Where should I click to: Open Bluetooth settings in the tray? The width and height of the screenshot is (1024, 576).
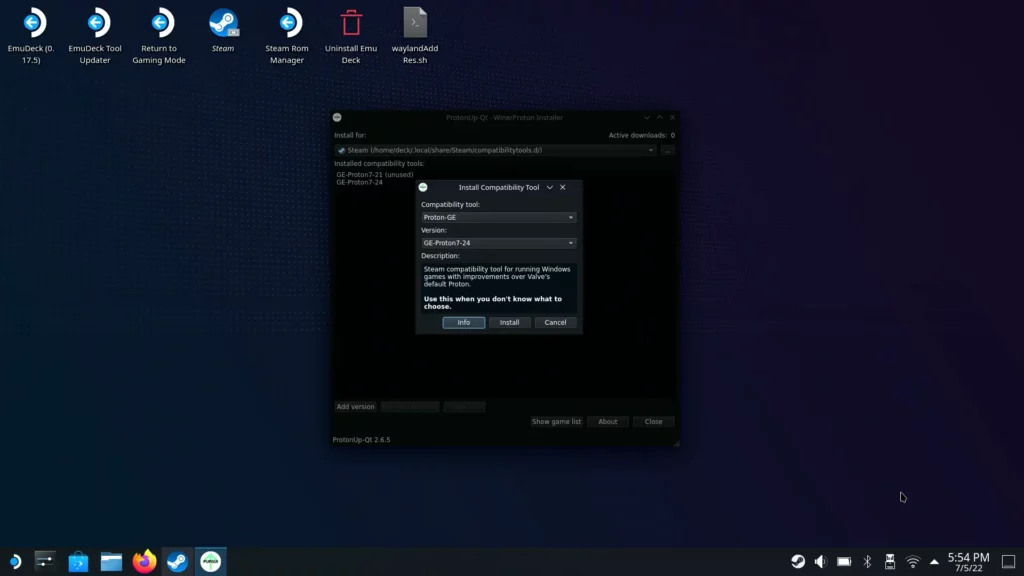tap(867, 562)
